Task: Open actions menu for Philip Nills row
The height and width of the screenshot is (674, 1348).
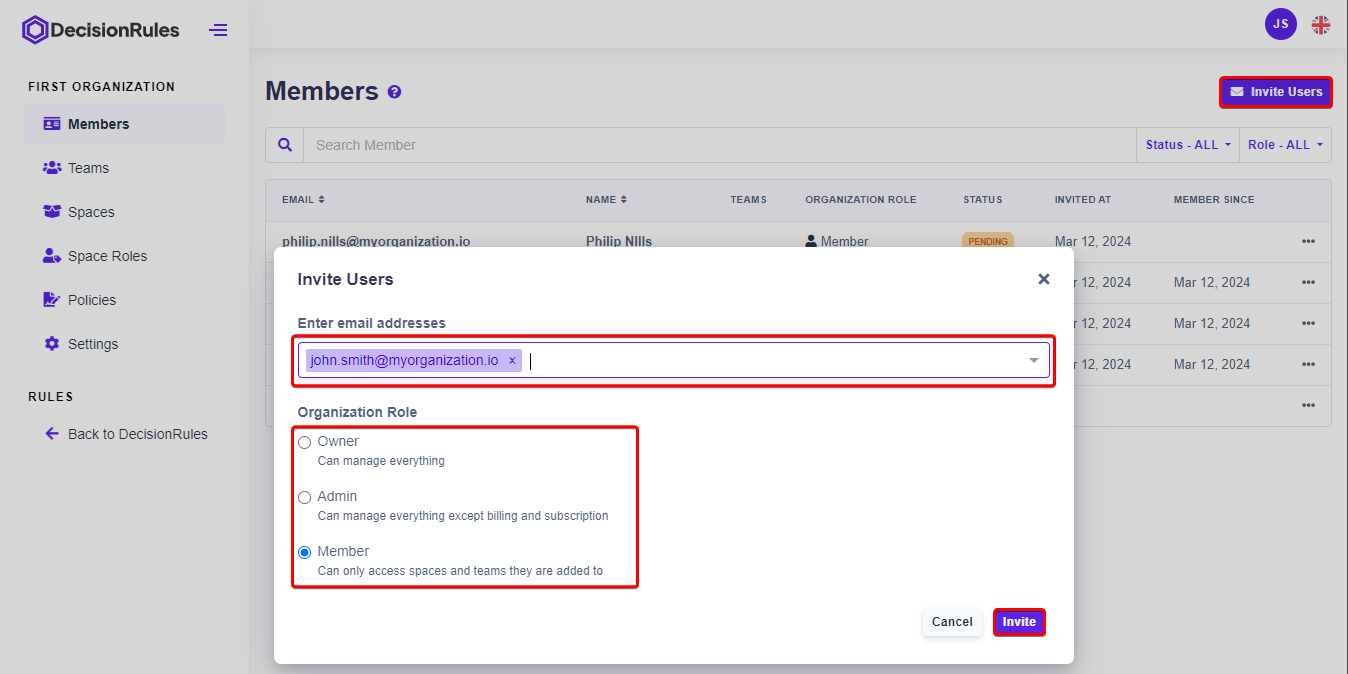Action: tap(1308, 241)
